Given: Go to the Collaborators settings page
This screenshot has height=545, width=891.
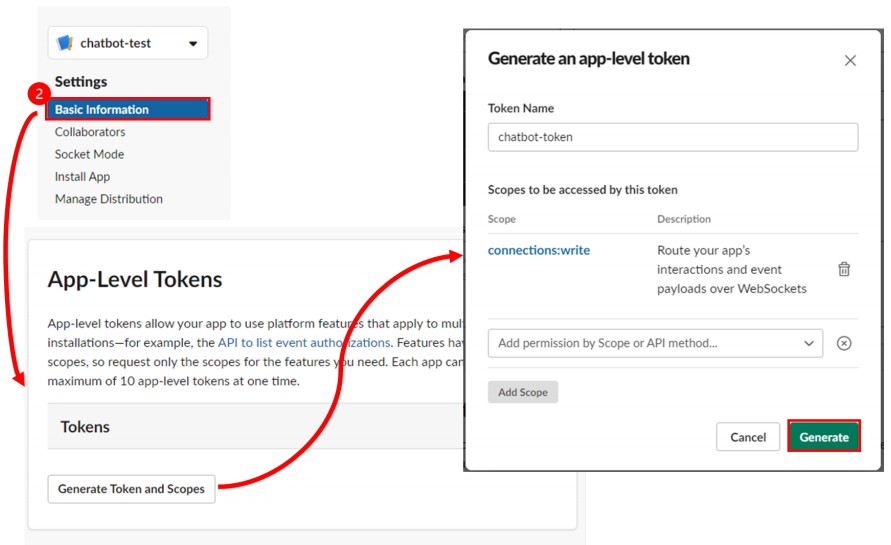Looking at the screenshot, I should [90, 132].
